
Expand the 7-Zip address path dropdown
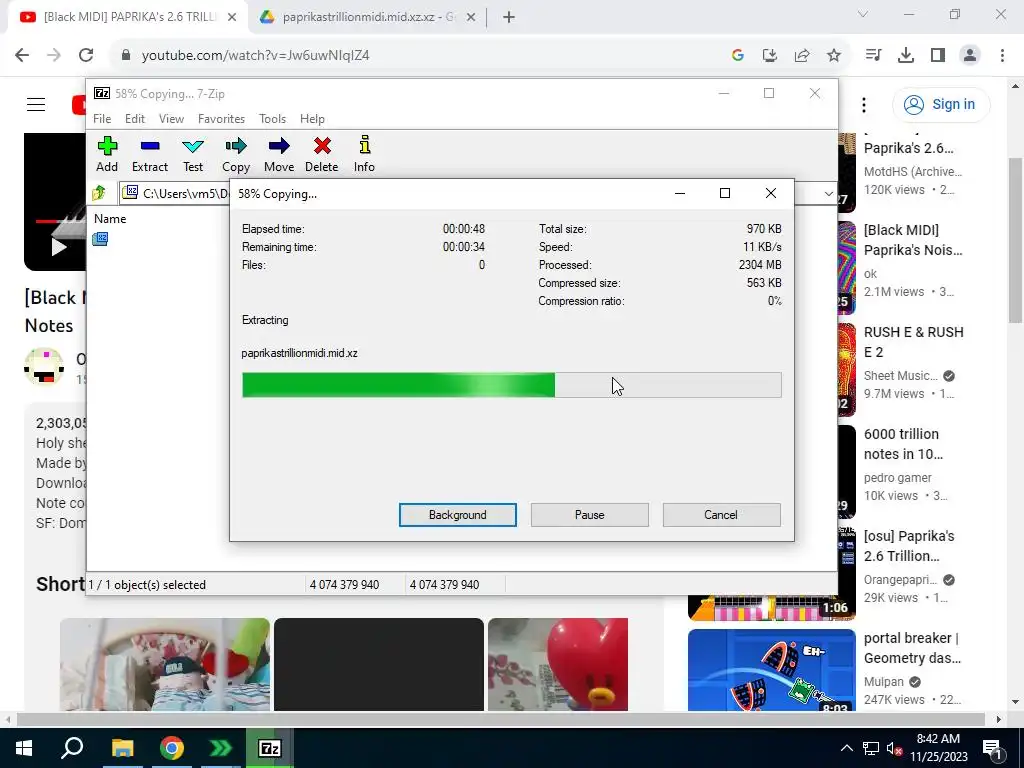pyautogui.click(x=828, y=193)
